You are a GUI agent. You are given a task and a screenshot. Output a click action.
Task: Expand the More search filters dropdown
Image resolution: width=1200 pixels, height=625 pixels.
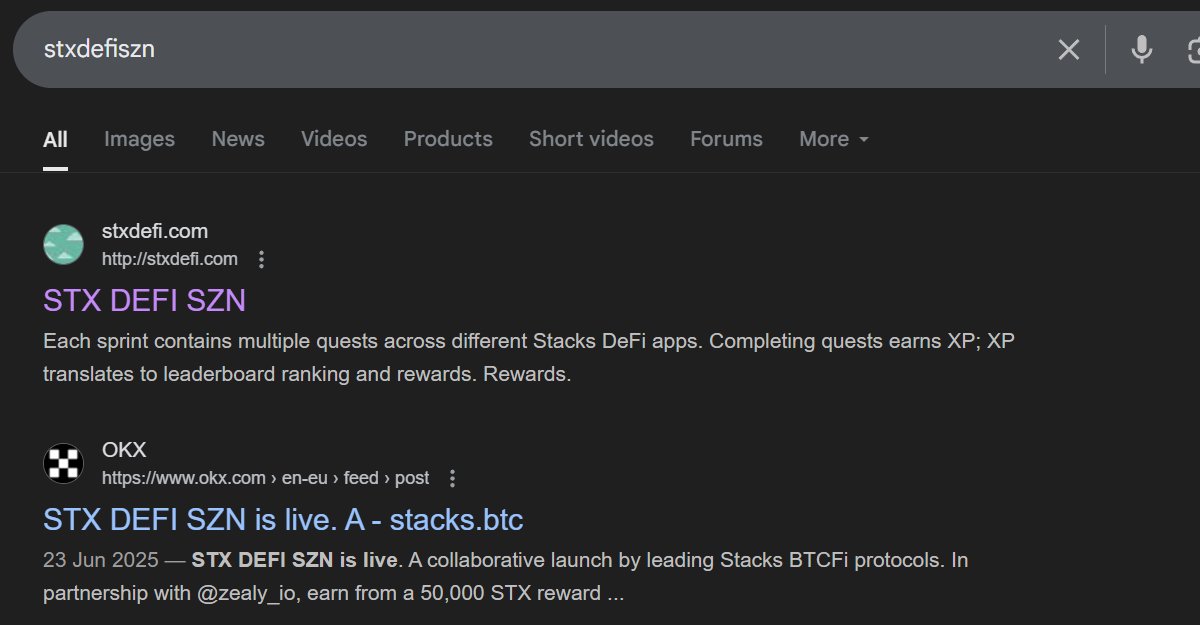tap(834, 139)
